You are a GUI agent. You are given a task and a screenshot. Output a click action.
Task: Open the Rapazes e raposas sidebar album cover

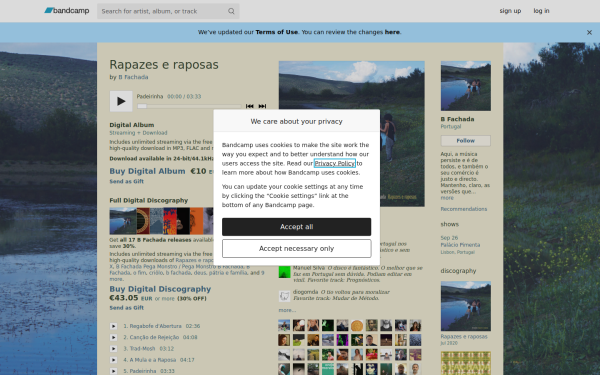click(x=466, y=306)
